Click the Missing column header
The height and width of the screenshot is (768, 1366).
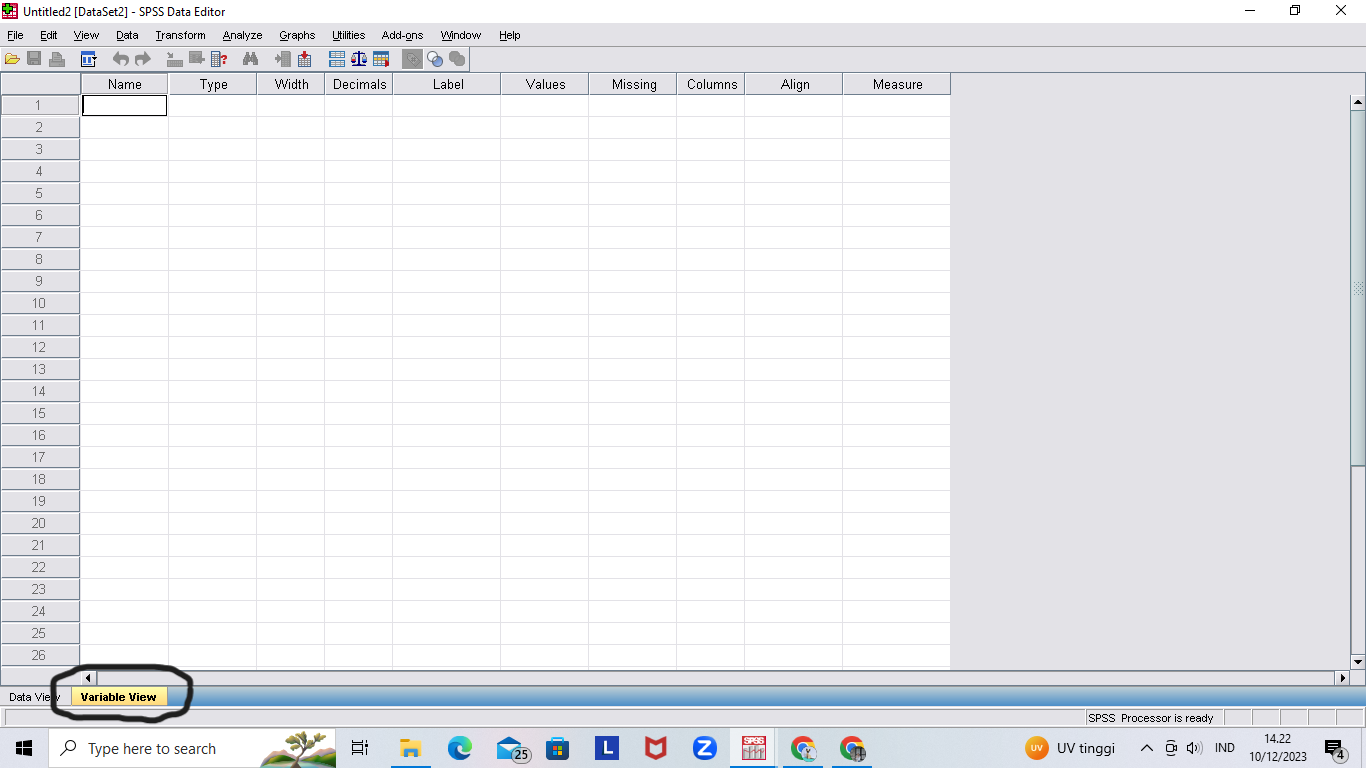(633, 84)
